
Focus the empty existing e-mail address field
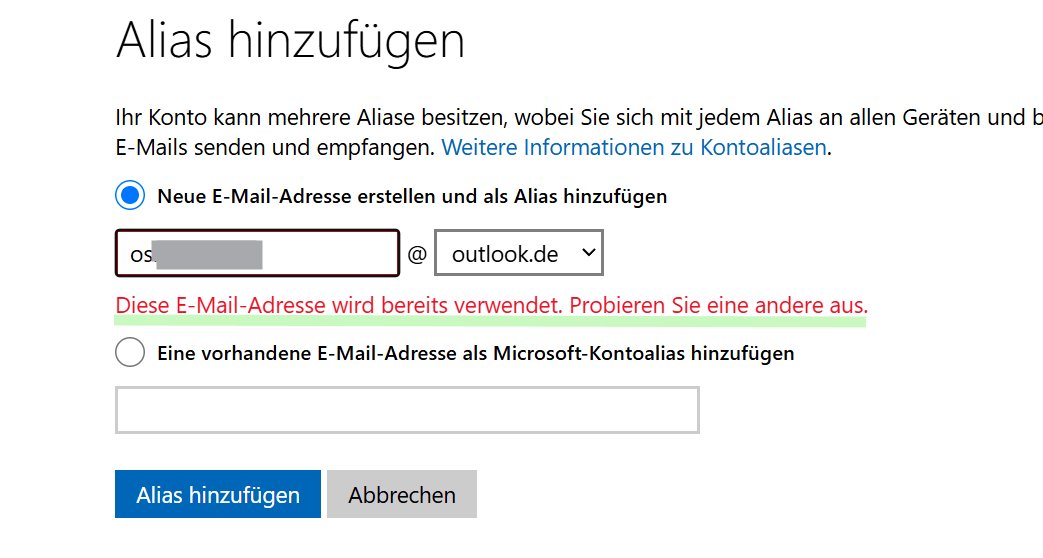pos(407,410)
